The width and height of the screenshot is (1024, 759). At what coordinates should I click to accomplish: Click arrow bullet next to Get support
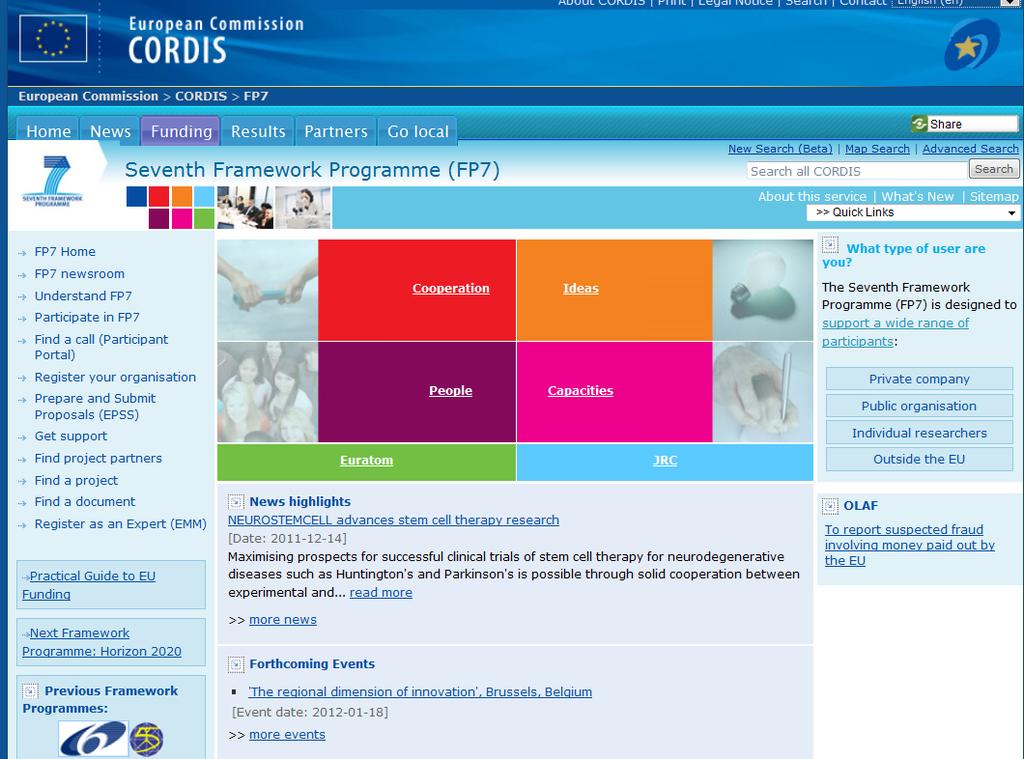[x=23, y=437]
